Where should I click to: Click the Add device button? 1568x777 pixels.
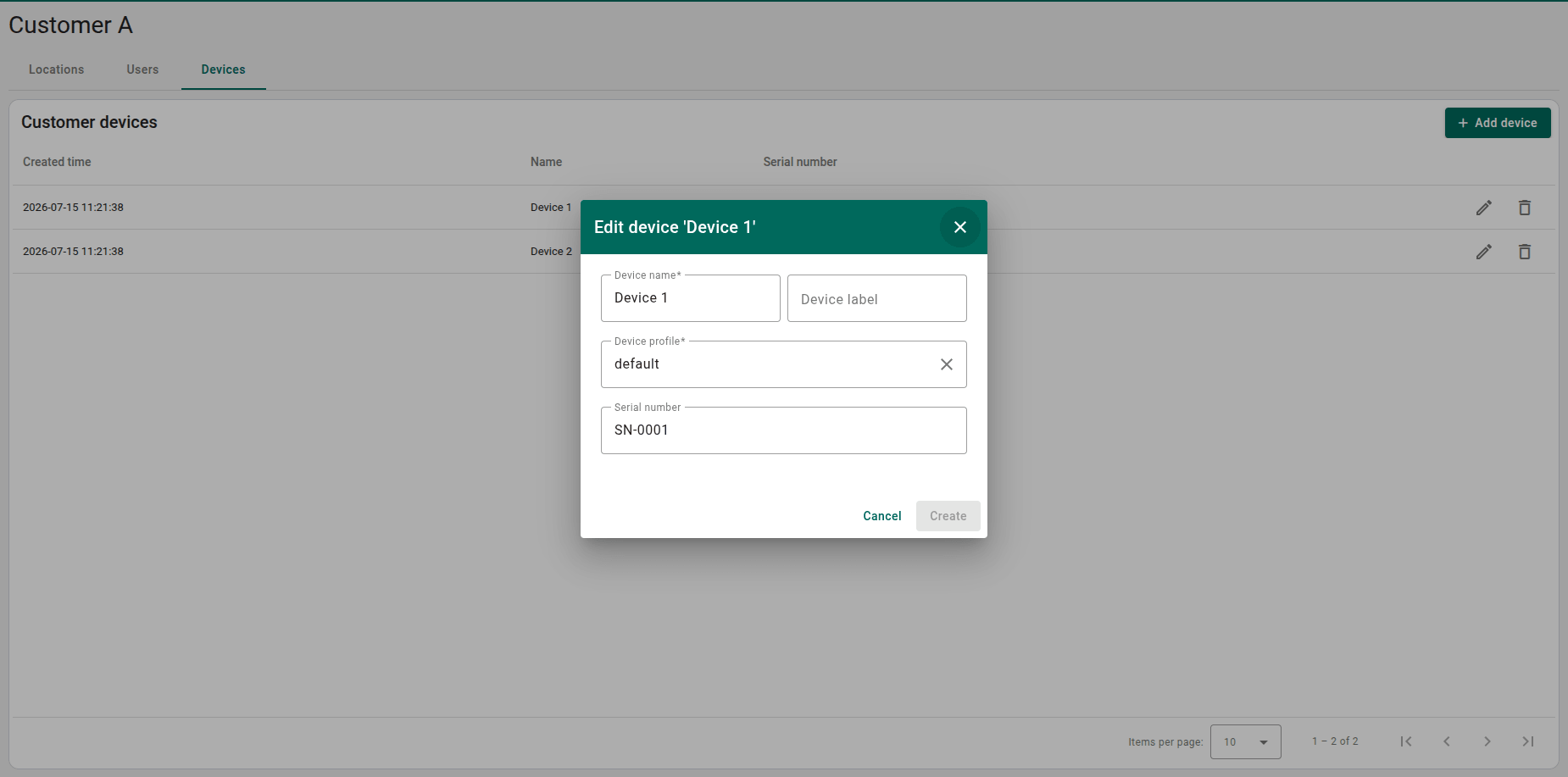point(1498,123)
